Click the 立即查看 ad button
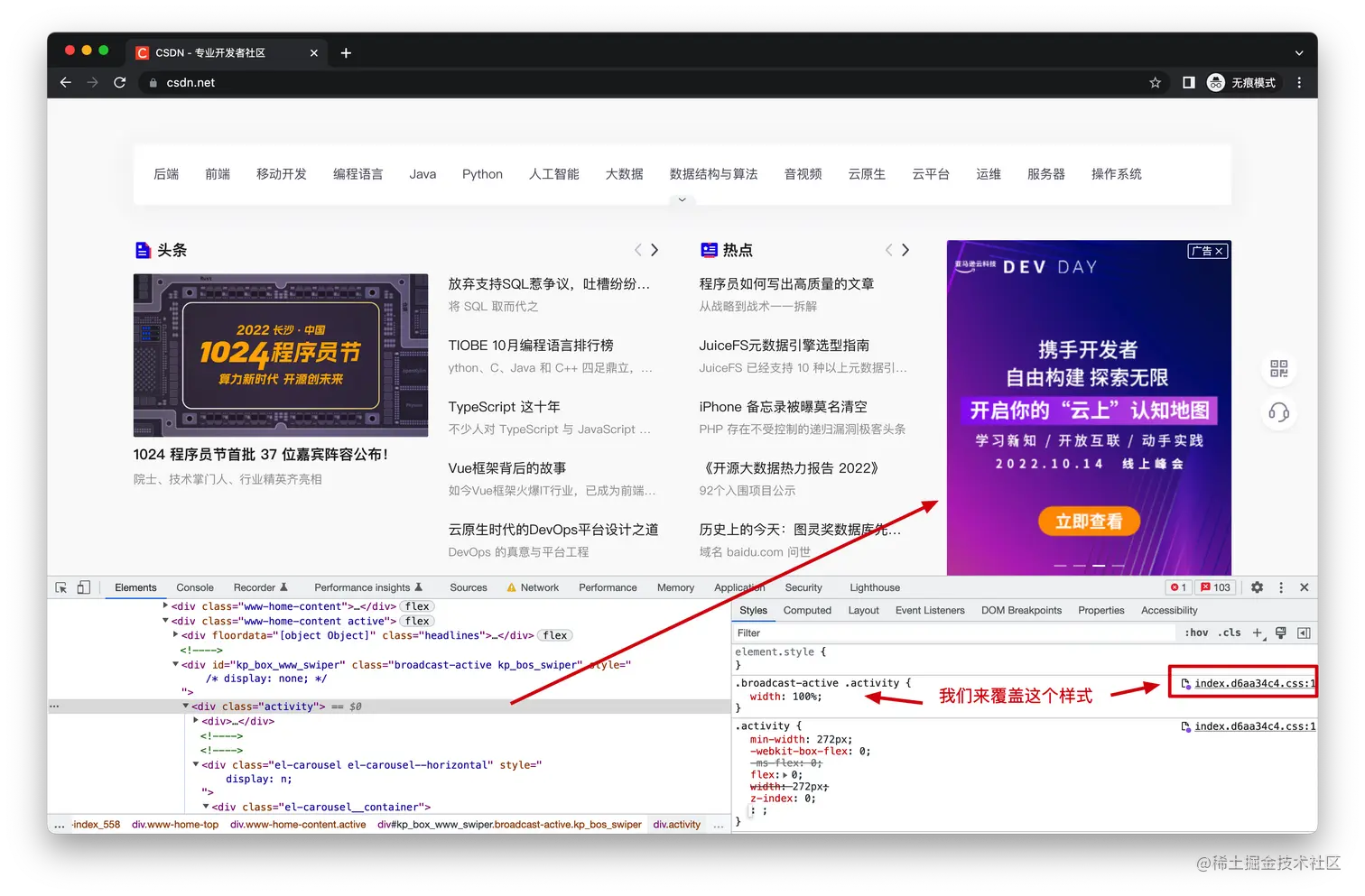 point(1089,522)
